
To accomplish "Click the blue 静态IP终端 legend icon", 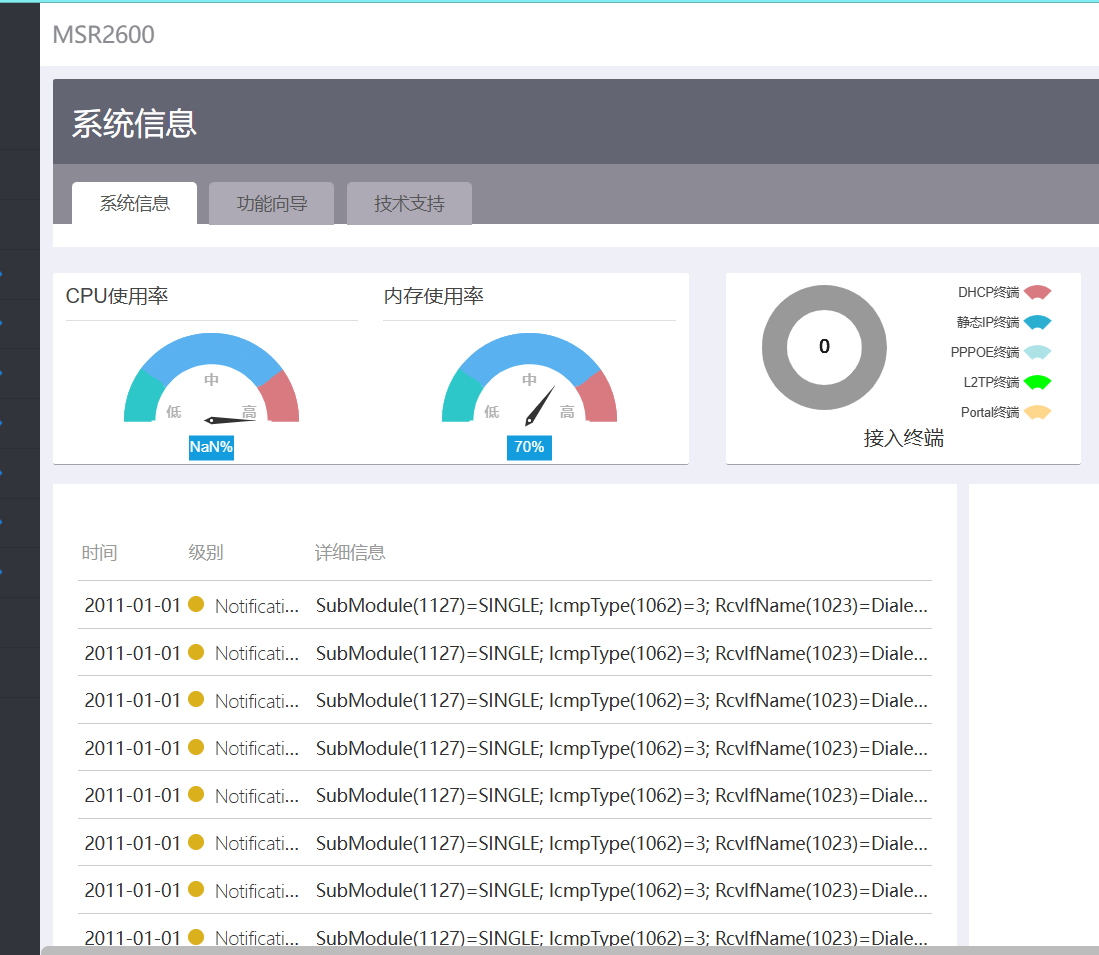I will (x=1037, y=323).
